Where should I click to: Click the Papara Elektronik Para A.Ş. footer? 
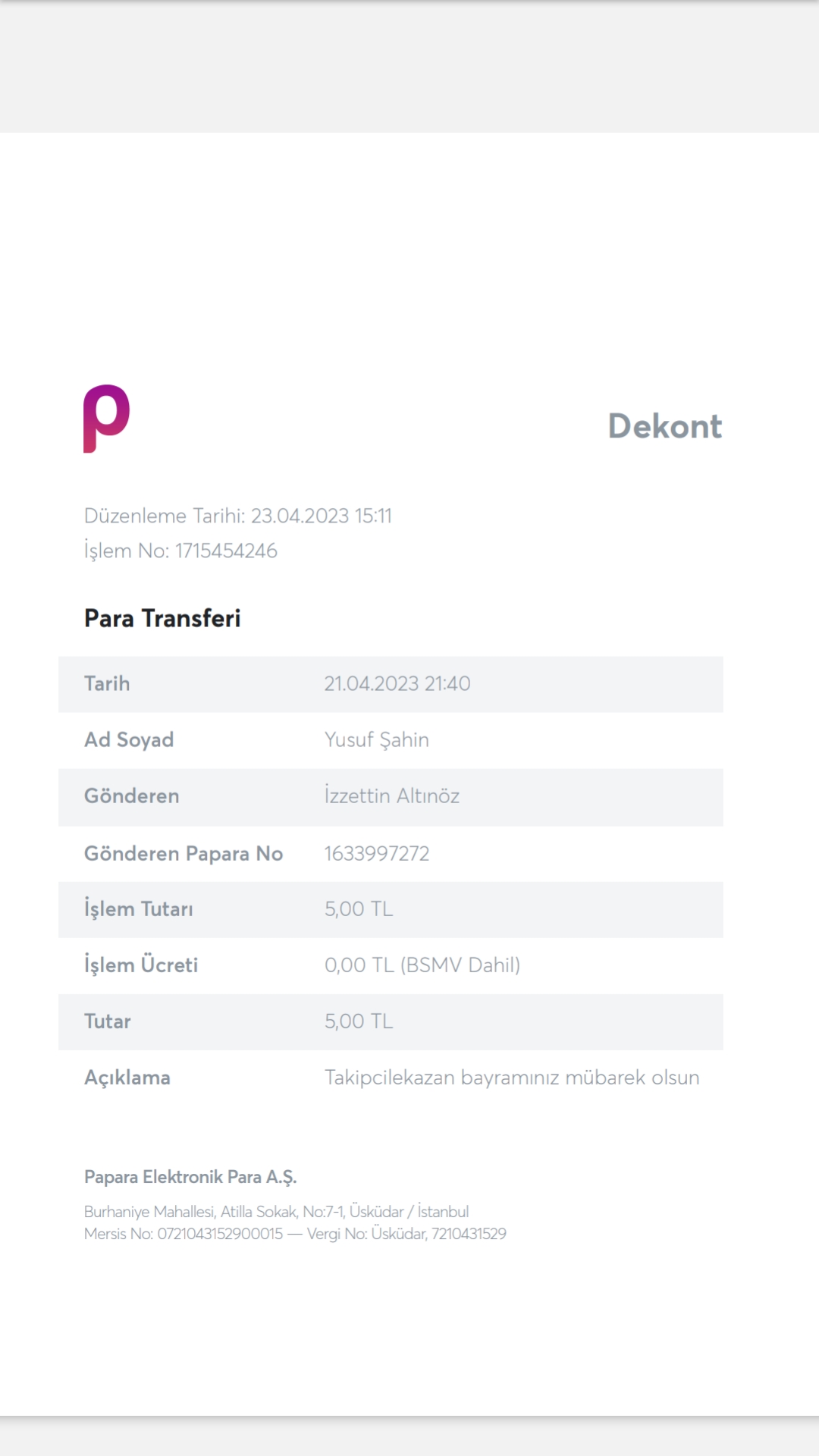pyautogui.click(x=190, y=1177)
